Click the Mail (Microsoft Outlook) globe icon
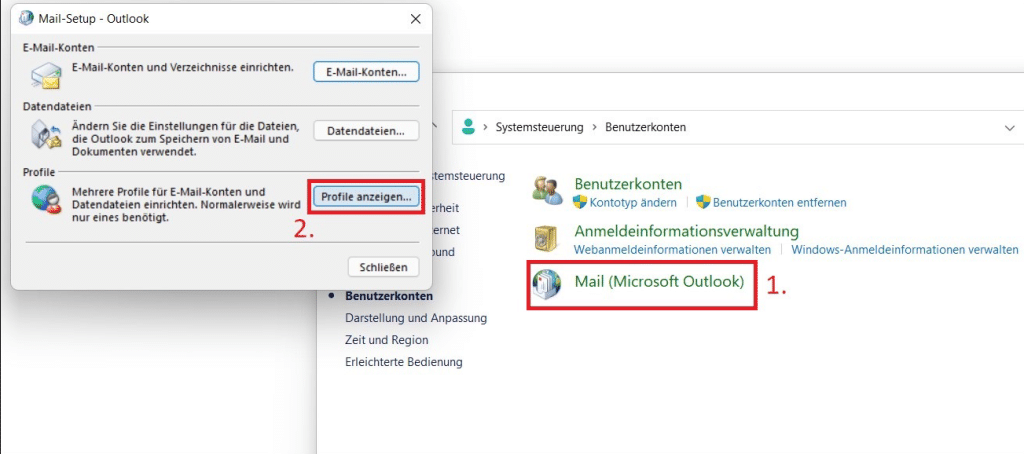Screen dimensions: 1024x454 tap(548, 284)
